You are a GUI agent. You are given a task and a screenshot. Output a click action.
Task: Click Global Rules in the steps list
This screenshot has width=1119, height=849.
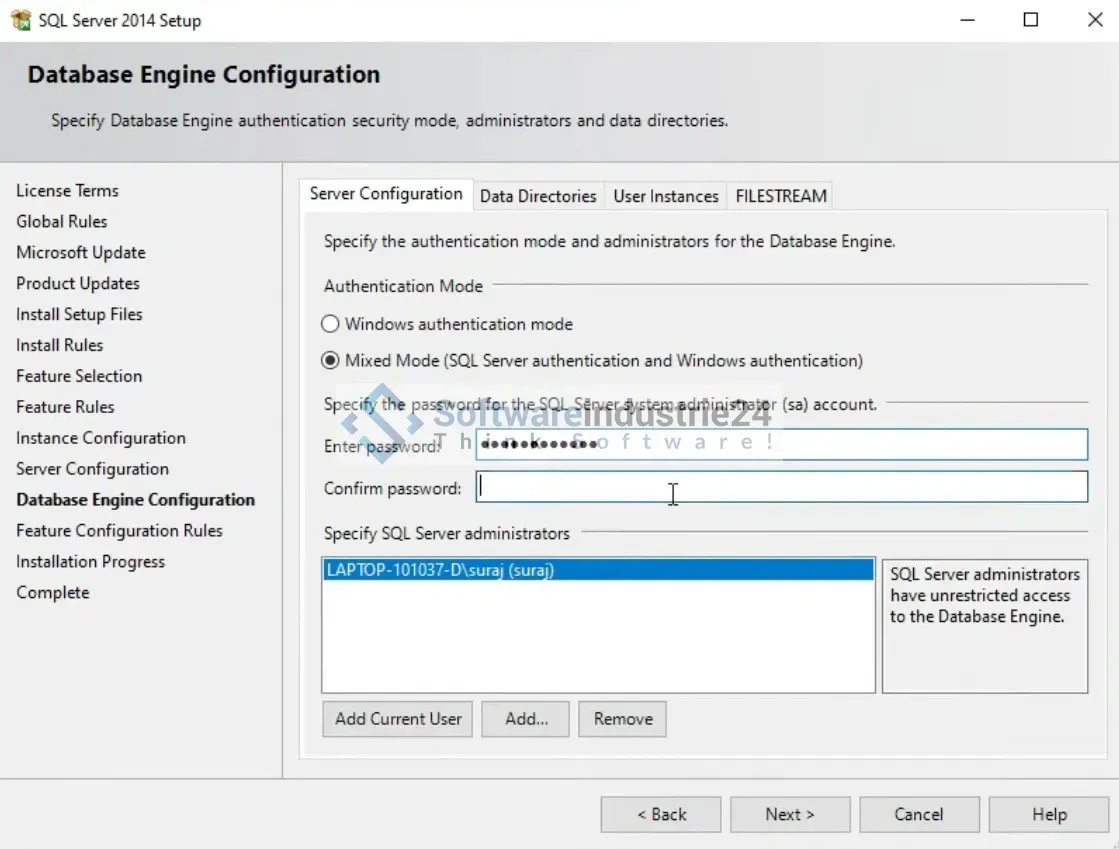(61, 221)
